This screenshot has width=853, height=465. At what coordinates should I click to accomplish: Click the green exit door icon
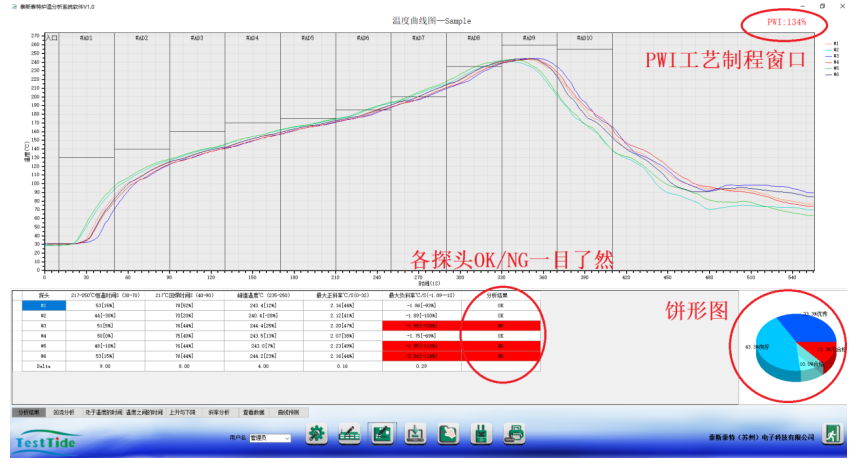pos(830,433)
